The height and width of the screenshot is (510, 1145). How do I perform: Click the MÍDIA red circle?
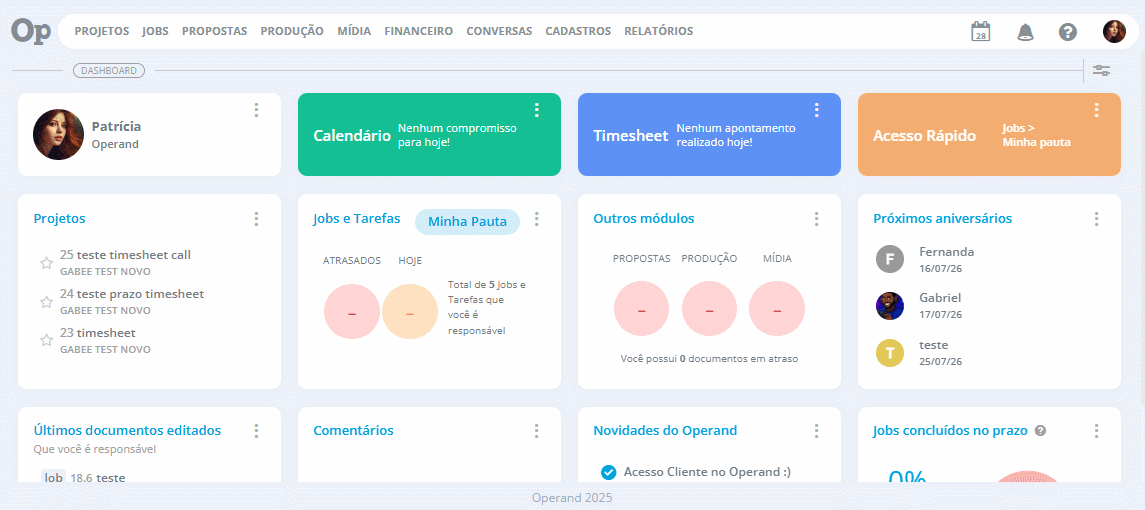click(x=777, y=309)
